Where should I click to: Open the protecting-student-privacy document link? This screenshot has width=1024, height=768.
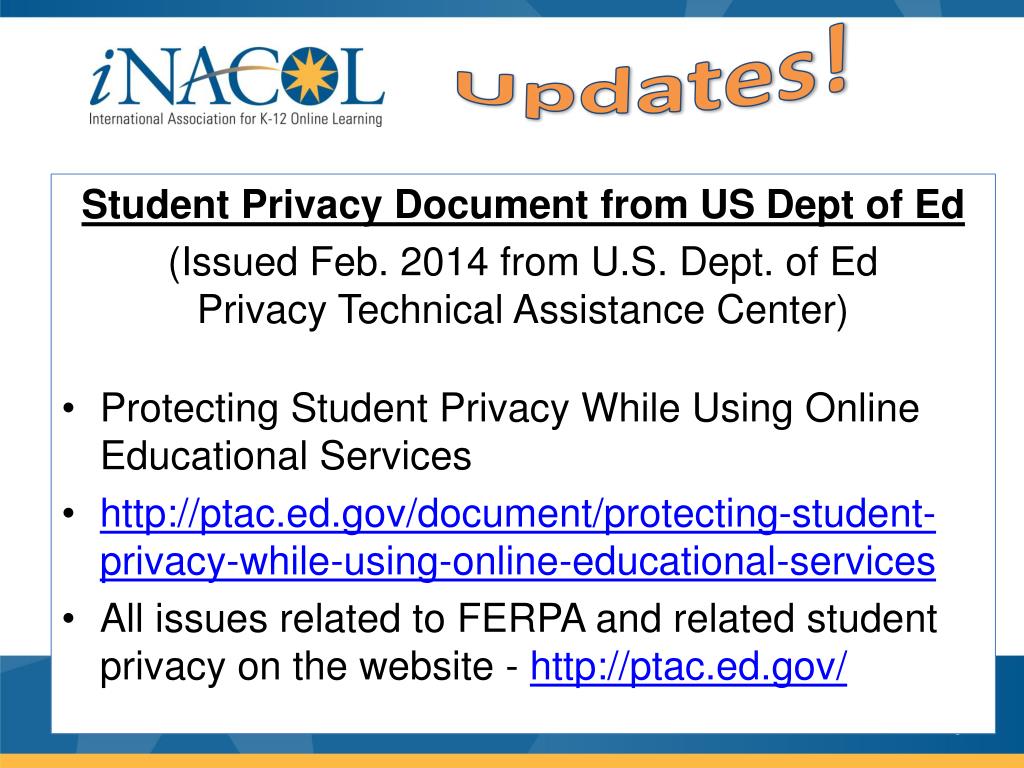tap(518, 539)
